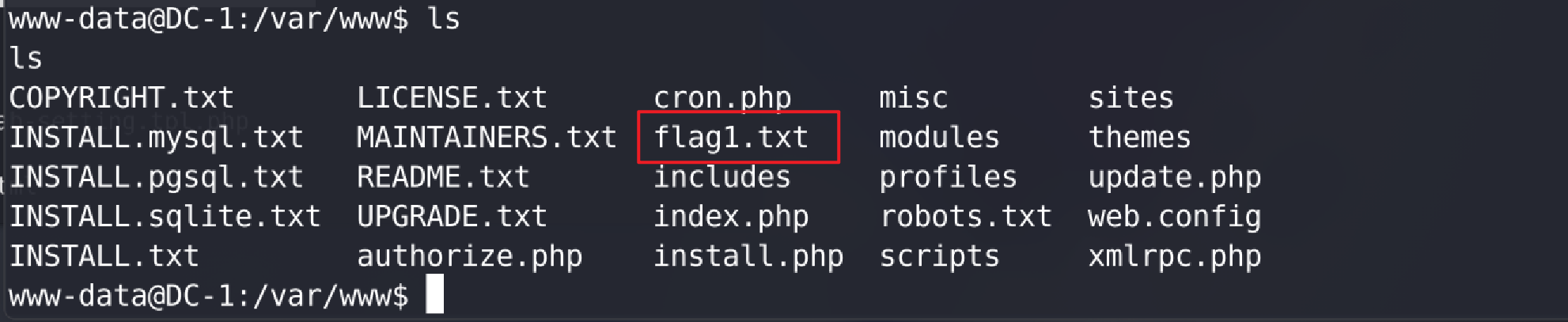
Task: Select INSTALL.sqlite.txt in terminal output
Action: coord(165,217)
